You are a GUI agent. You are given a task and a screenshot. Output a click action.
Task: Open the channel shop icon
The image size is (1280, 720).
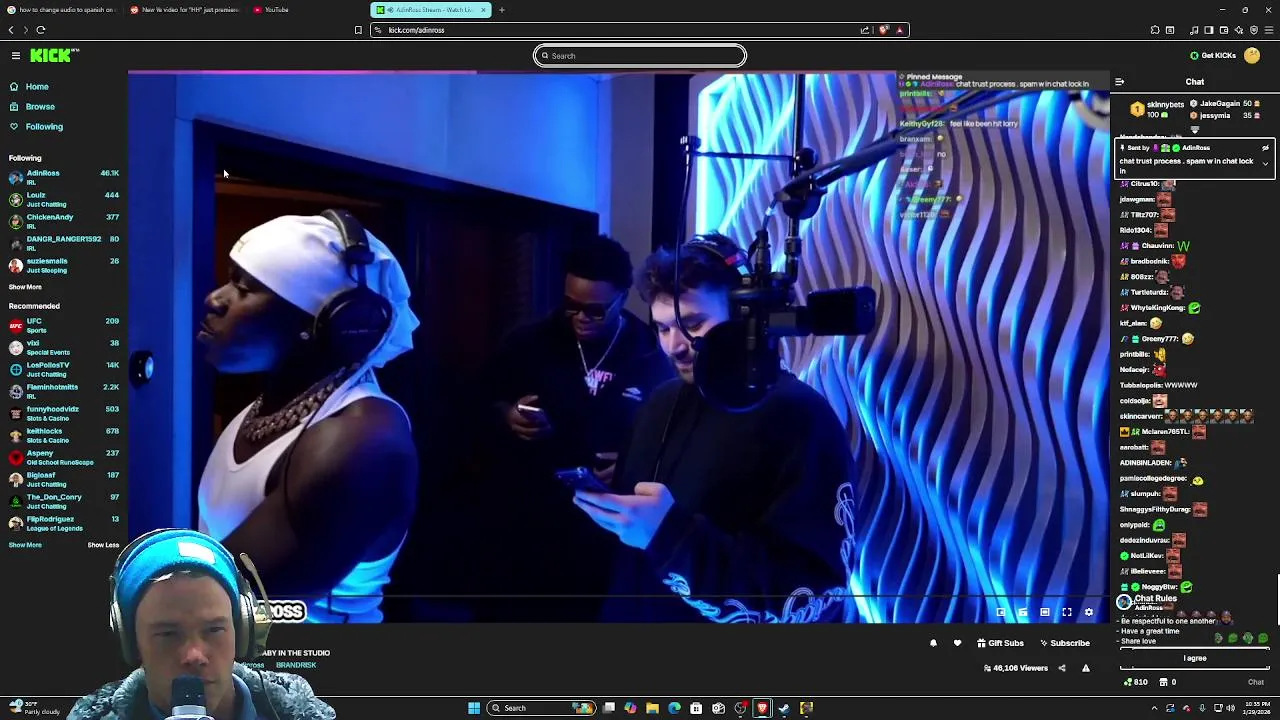click(1163, 682)
